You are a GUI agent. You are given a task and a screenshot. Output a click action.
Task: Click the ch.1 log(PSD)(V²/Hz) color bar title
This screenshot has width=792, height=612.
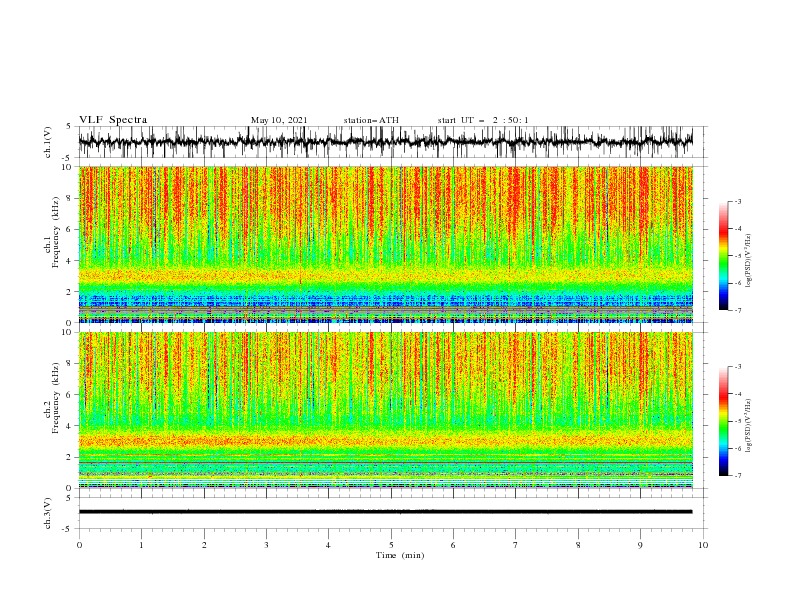(749, 261)
